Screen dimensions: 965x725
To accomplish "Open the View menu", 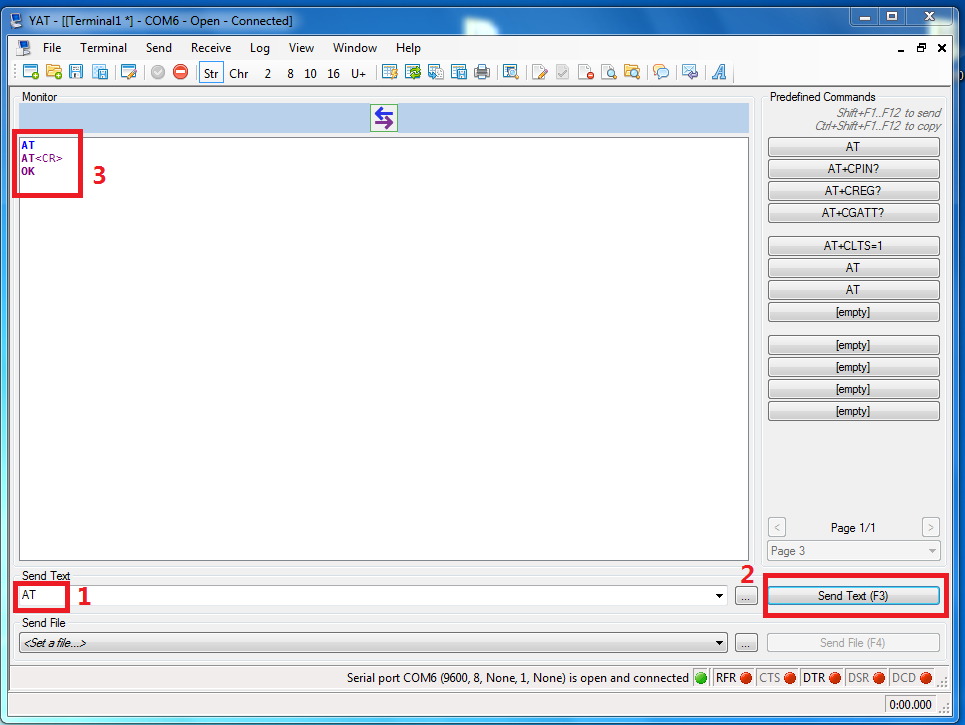I will point(301,47).
